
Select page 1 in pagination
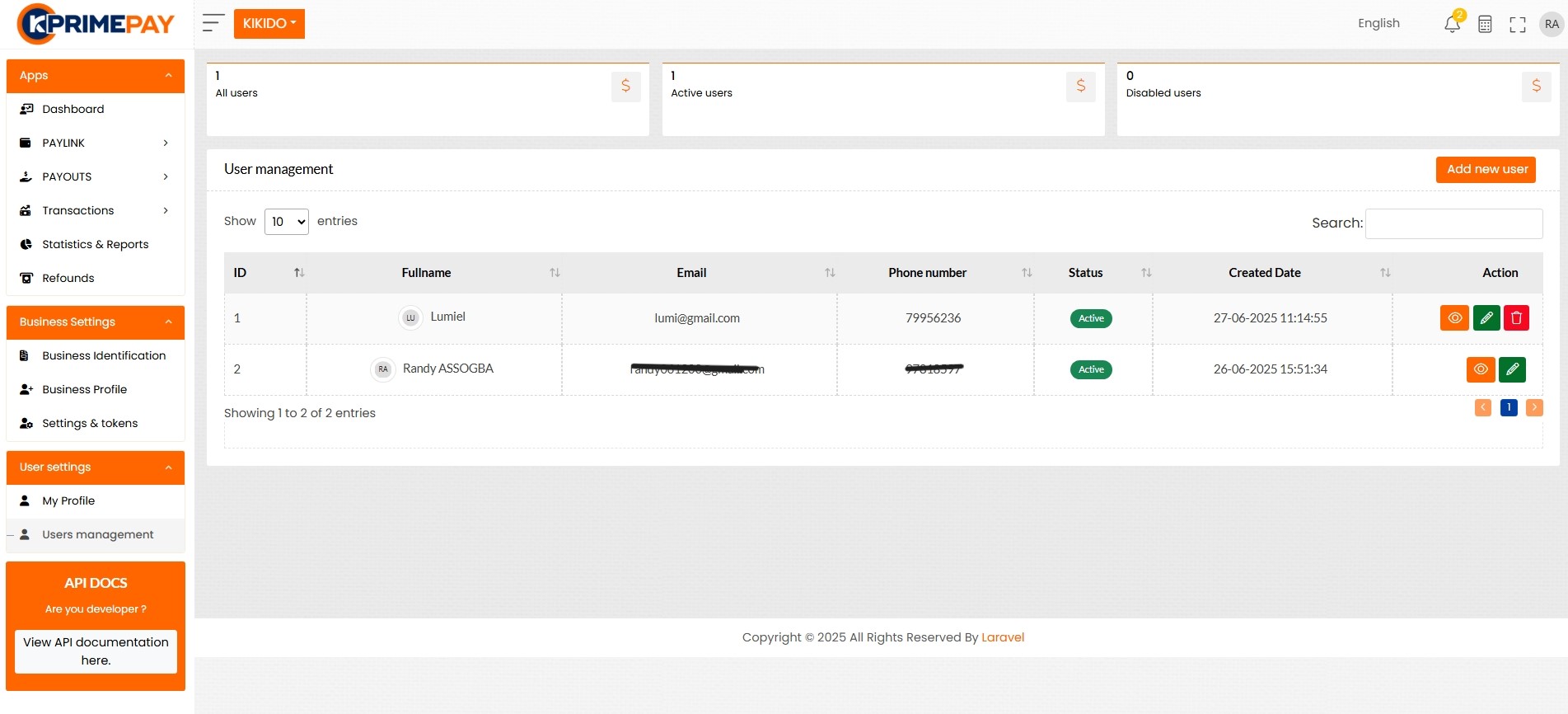(1509, 407)
